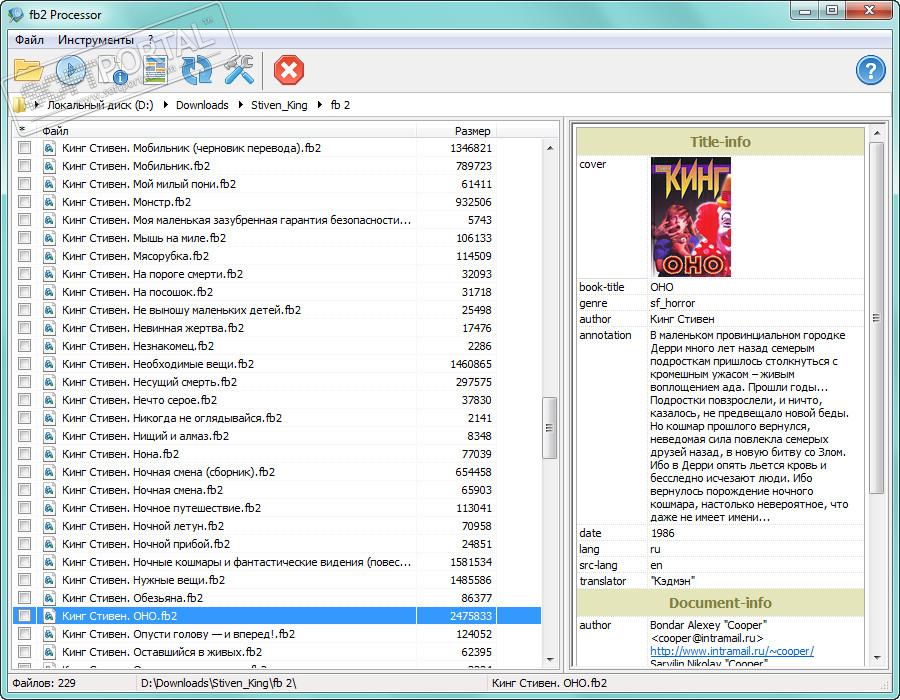Check the box for Мобильник (черновик перевода).fb2
Screen dimensions: 900x700
(24, 148)
